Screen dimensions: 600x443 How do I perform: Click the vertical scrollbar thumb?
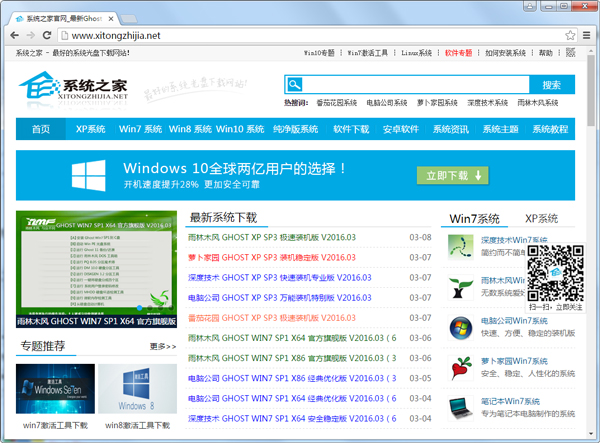(x=591, y=91)
